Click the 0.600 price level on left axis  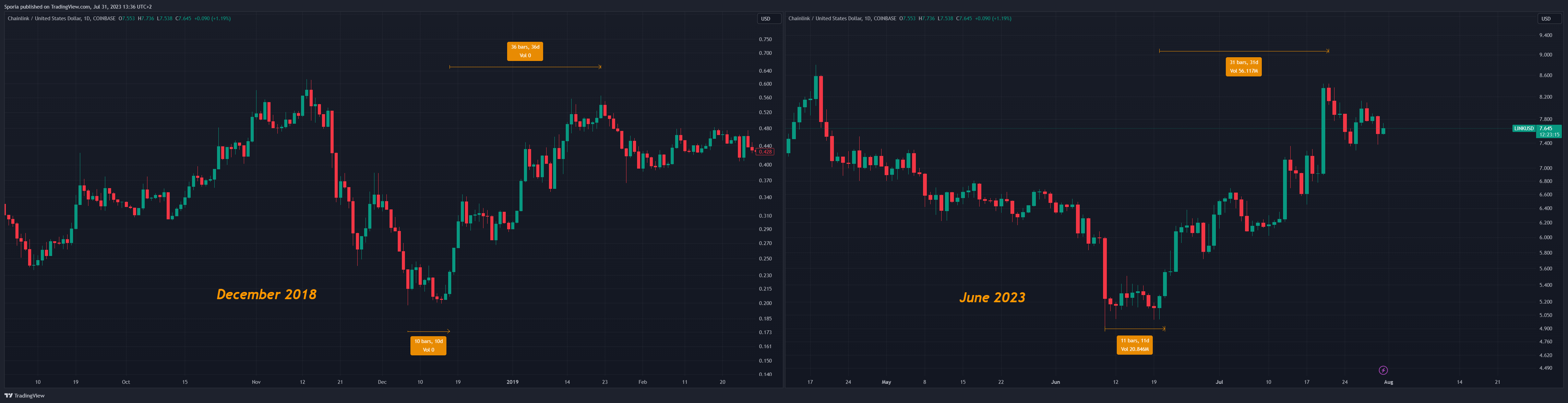765,84
